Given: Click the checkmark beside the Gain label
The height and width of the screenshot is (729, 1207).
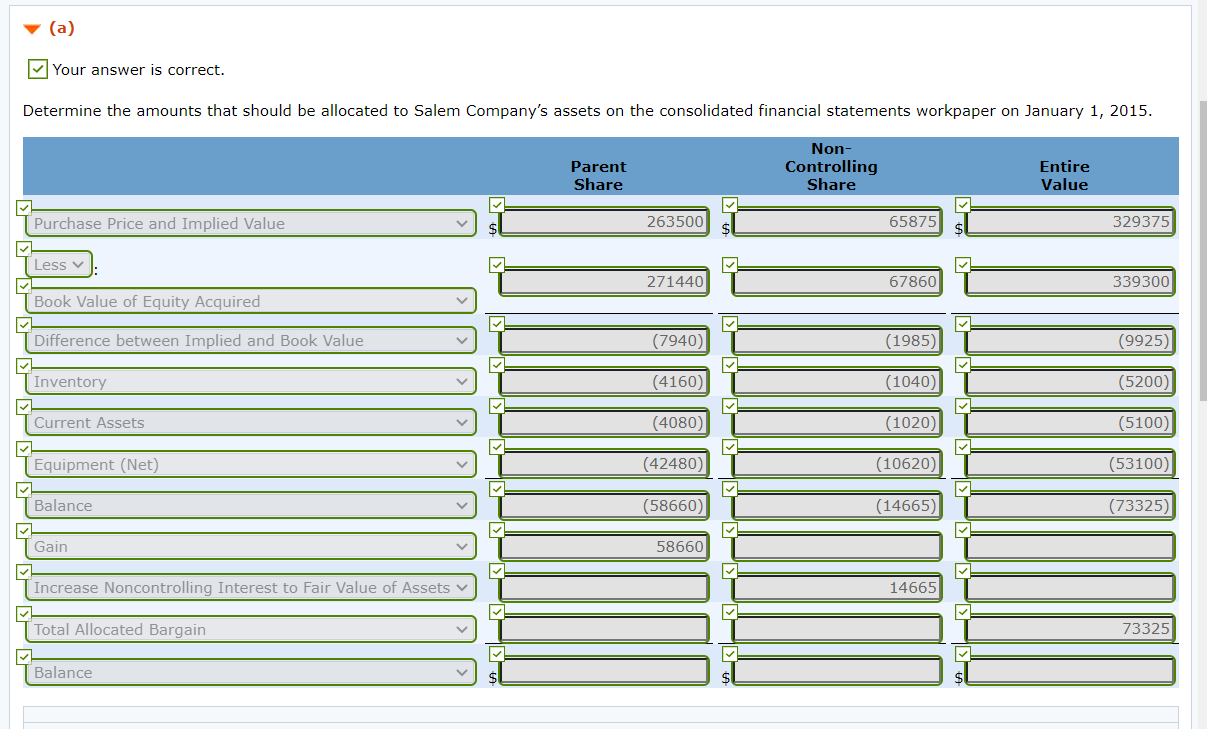Looking at the screenshot, I should (22, 531).
